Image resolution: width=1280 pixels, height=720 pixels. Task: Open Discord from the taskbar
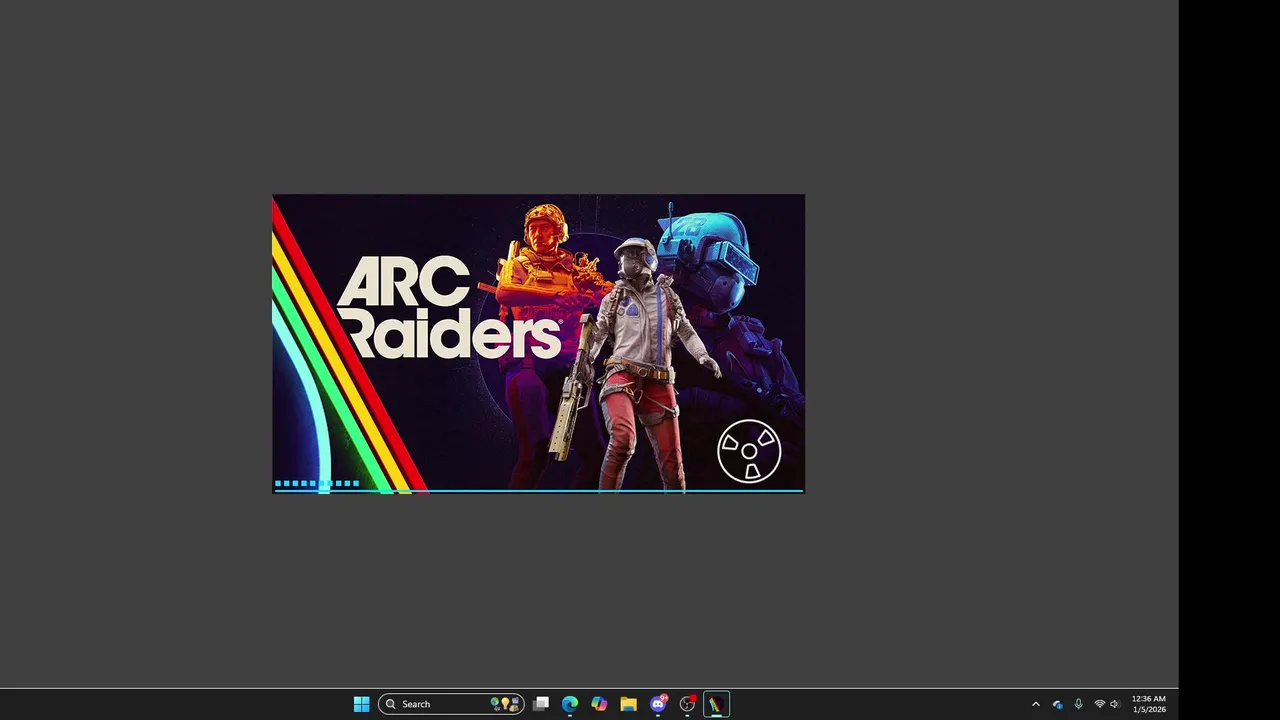pyautogui.click(x=658, y=704)
